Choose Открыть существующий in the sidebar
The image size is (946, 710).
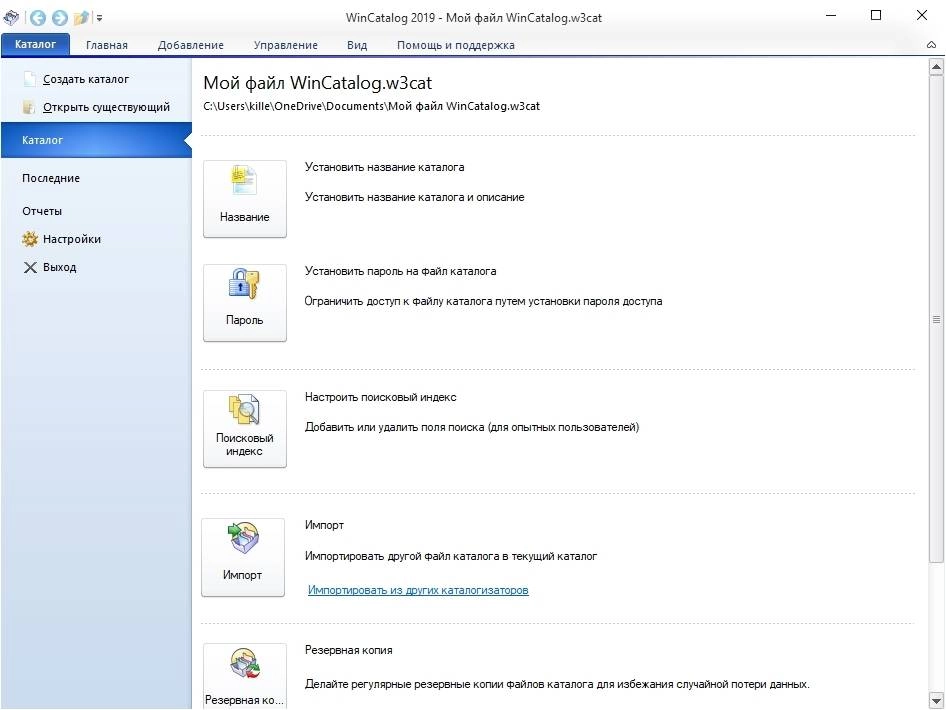[106, 107]
